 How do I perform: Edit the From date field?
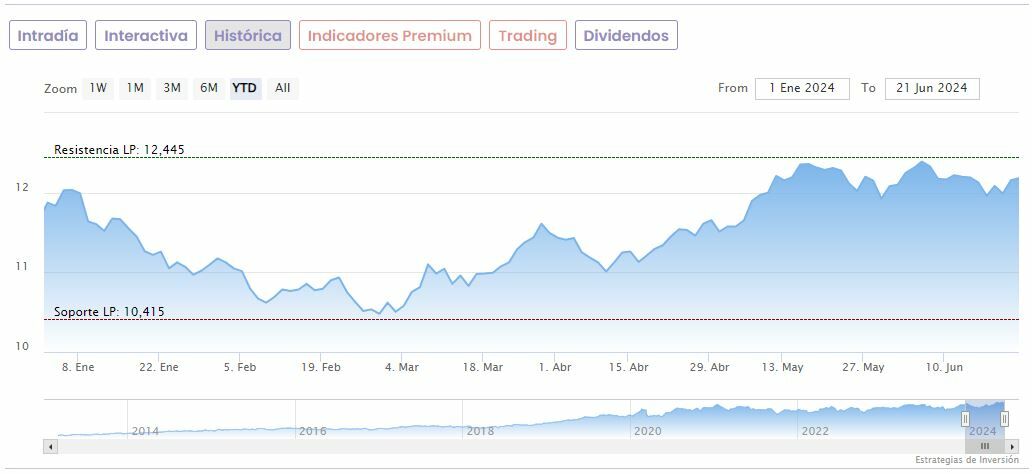click(x=802, y=88)
